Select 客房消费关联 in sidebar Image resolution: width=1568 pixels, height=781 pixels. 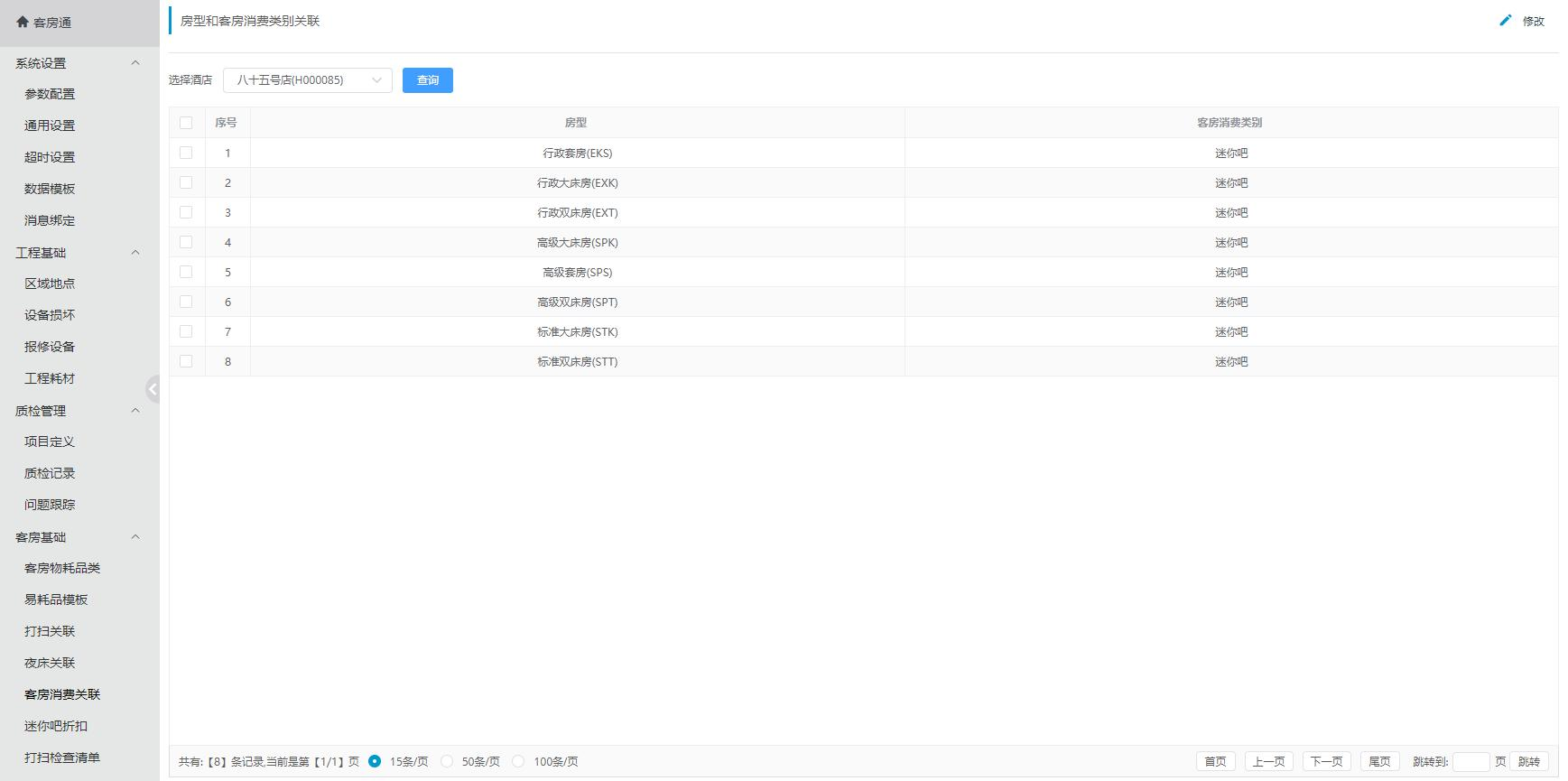[62, 694]
